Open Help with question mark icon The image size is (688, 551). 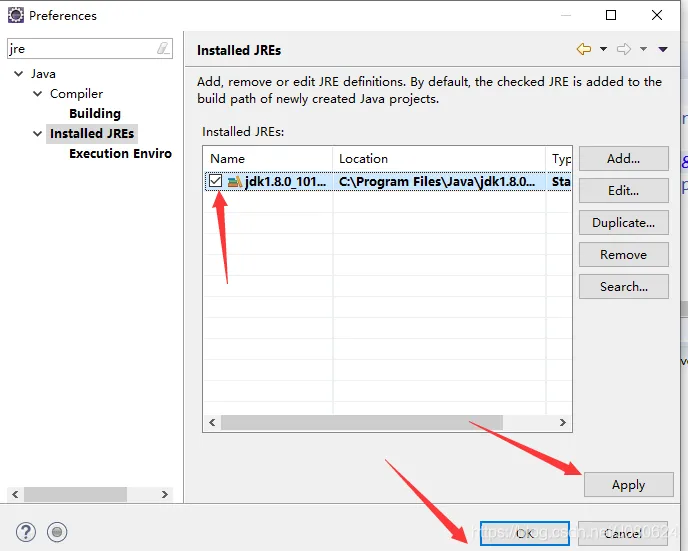(26, 532)
